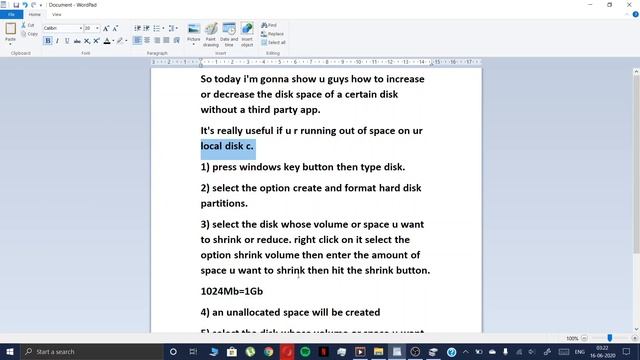Toggle italic formatting
Screen dimensions: 640x360
[57, 41]
